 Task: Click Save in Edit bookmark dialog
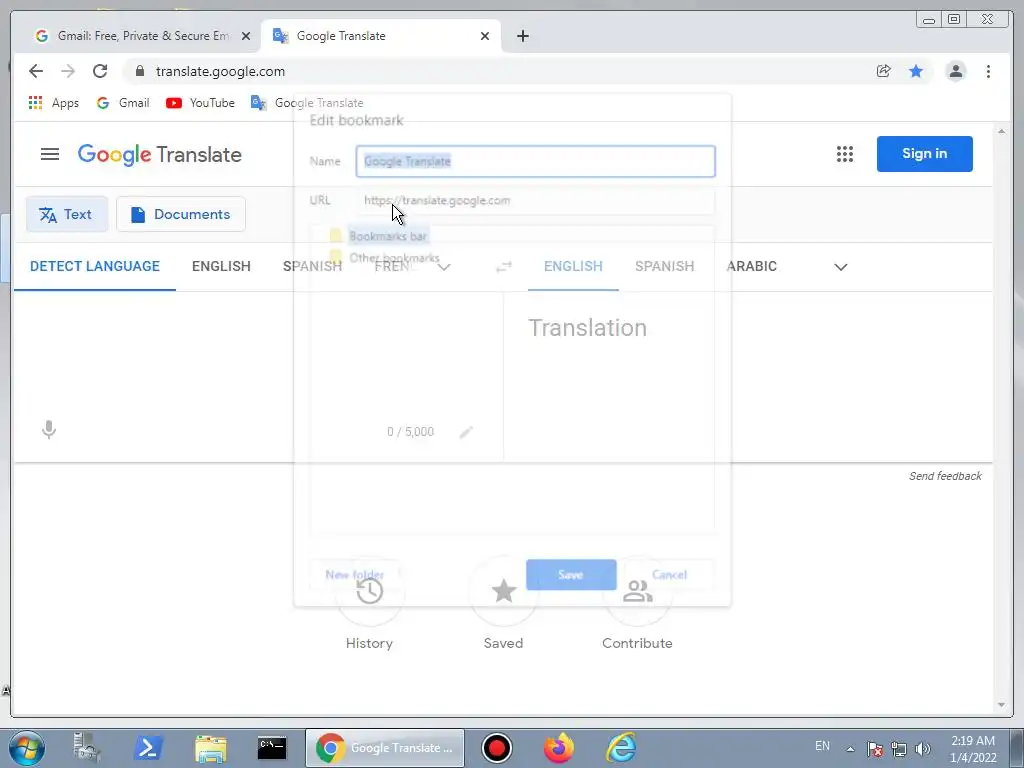click(571, 575)
